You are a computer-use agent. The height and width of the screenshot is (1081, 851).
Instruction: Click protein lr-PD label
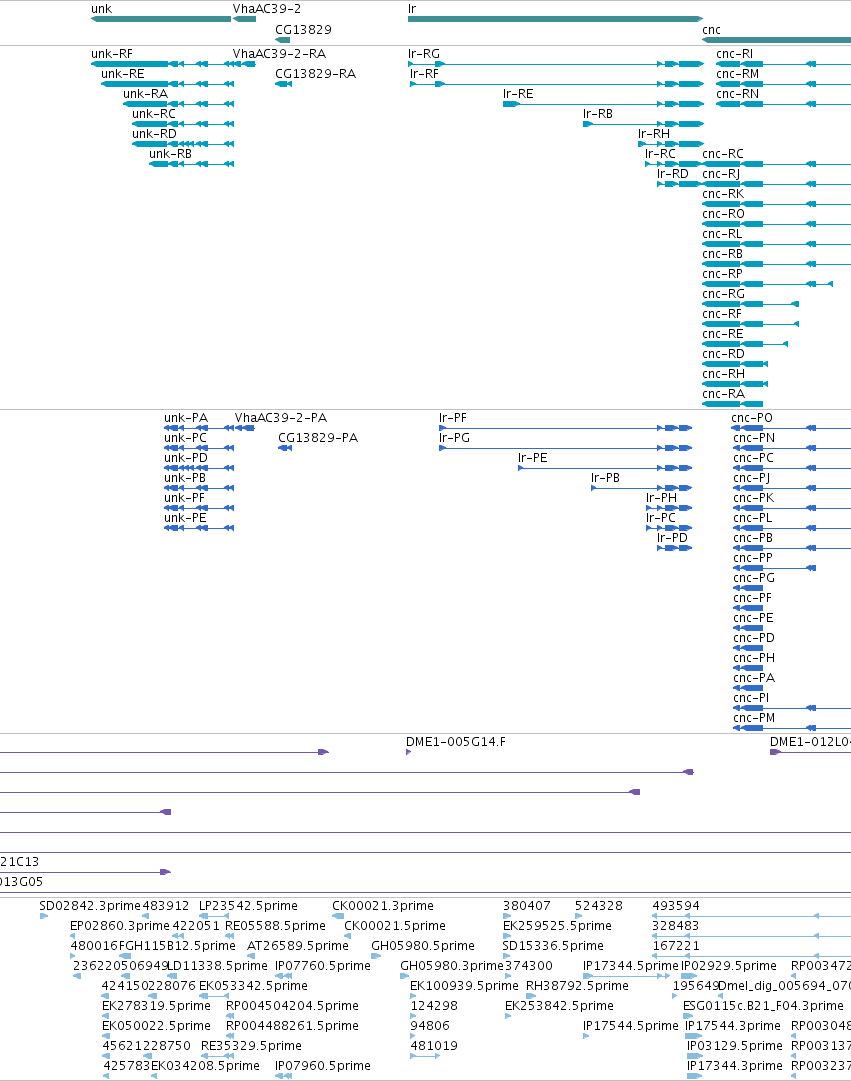pyautogui.click(x=672, y=538)
